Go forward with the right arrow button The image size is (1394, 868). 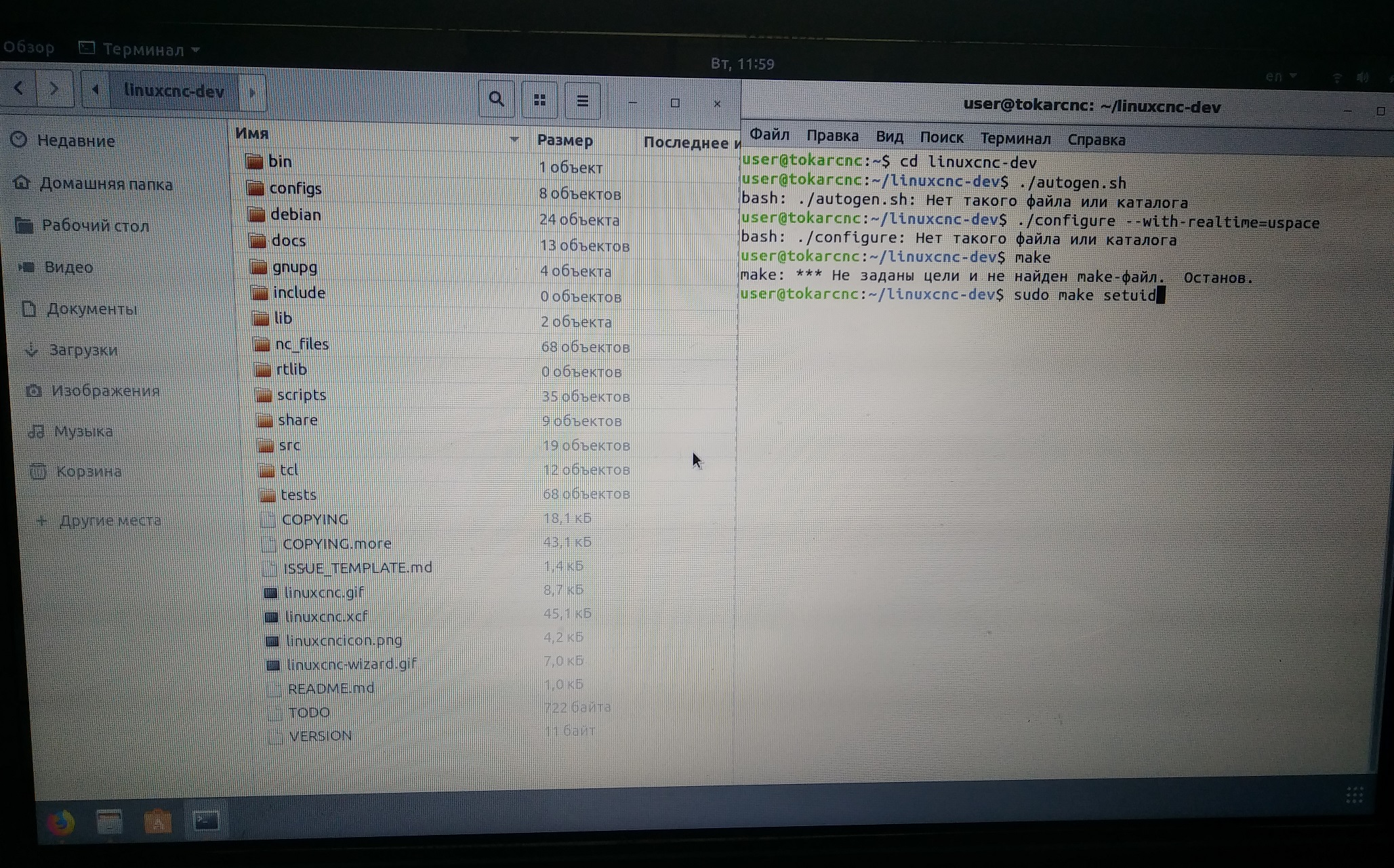click(x=54, y=89)
